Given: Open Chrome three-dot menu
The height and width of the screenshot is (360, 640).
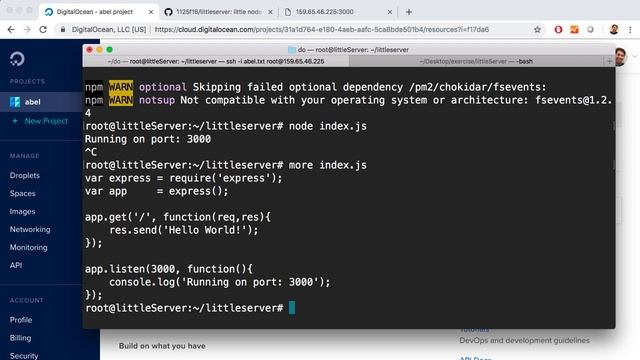Looking at the screenshot, I should point(630,29).
